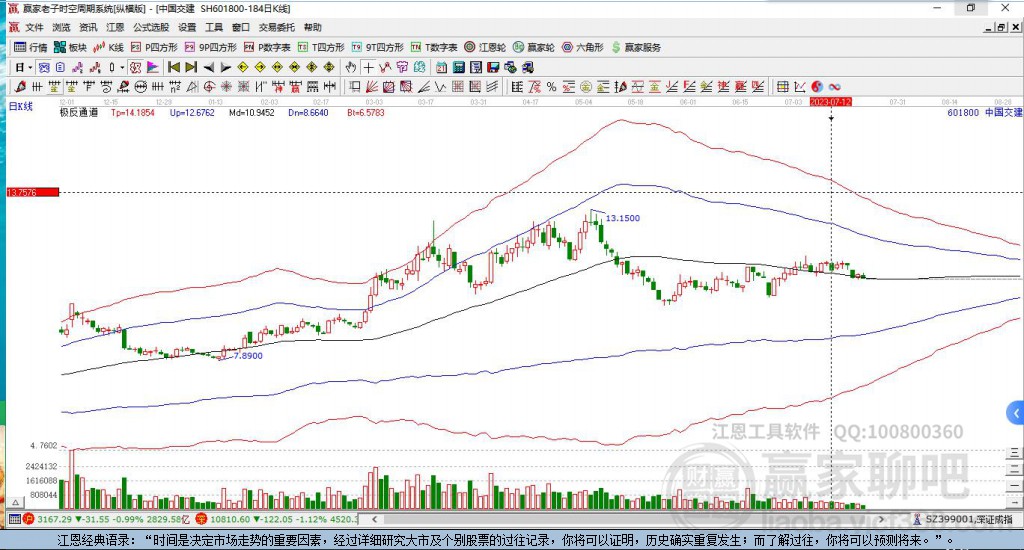Open the 帮助 menu

pyautogui.click(x=313, y=27)
